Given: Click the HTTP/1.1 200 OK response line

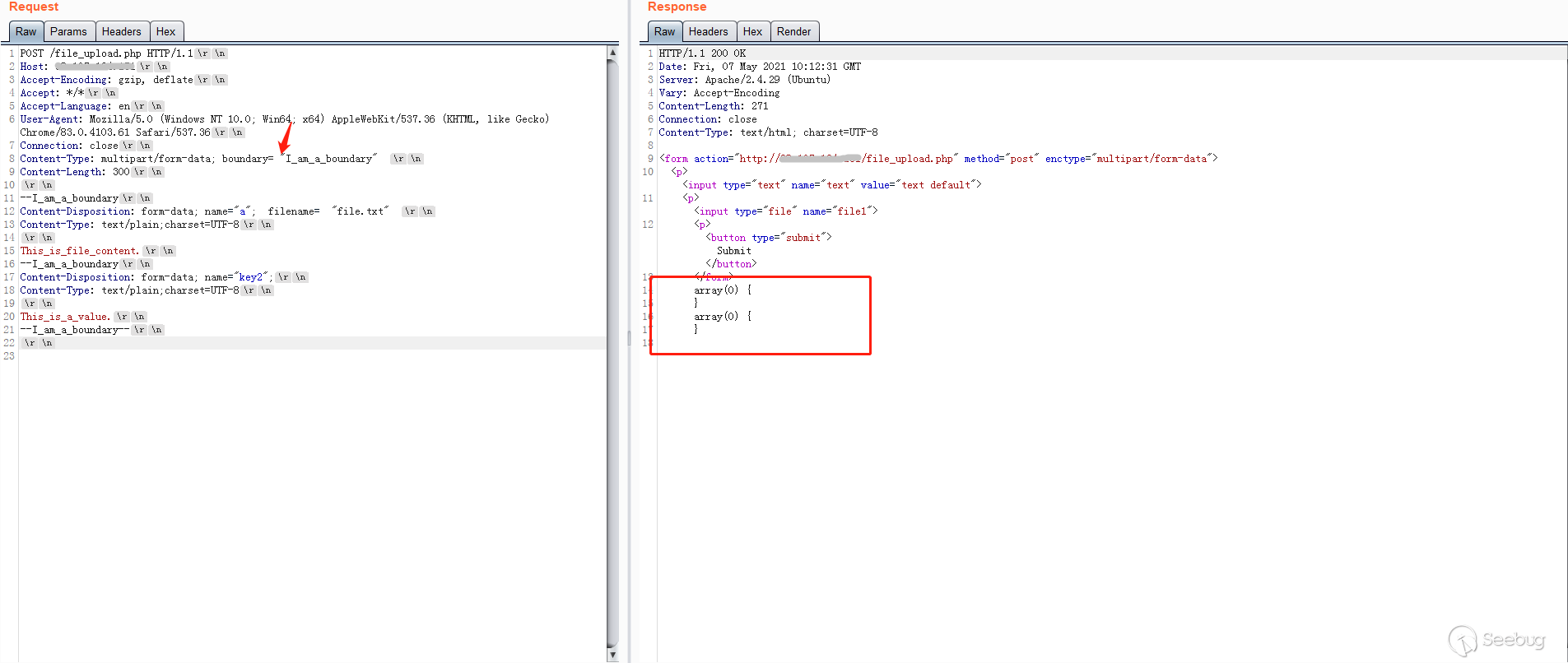Looking at the screenshot, I should click(x=702, y=53).
